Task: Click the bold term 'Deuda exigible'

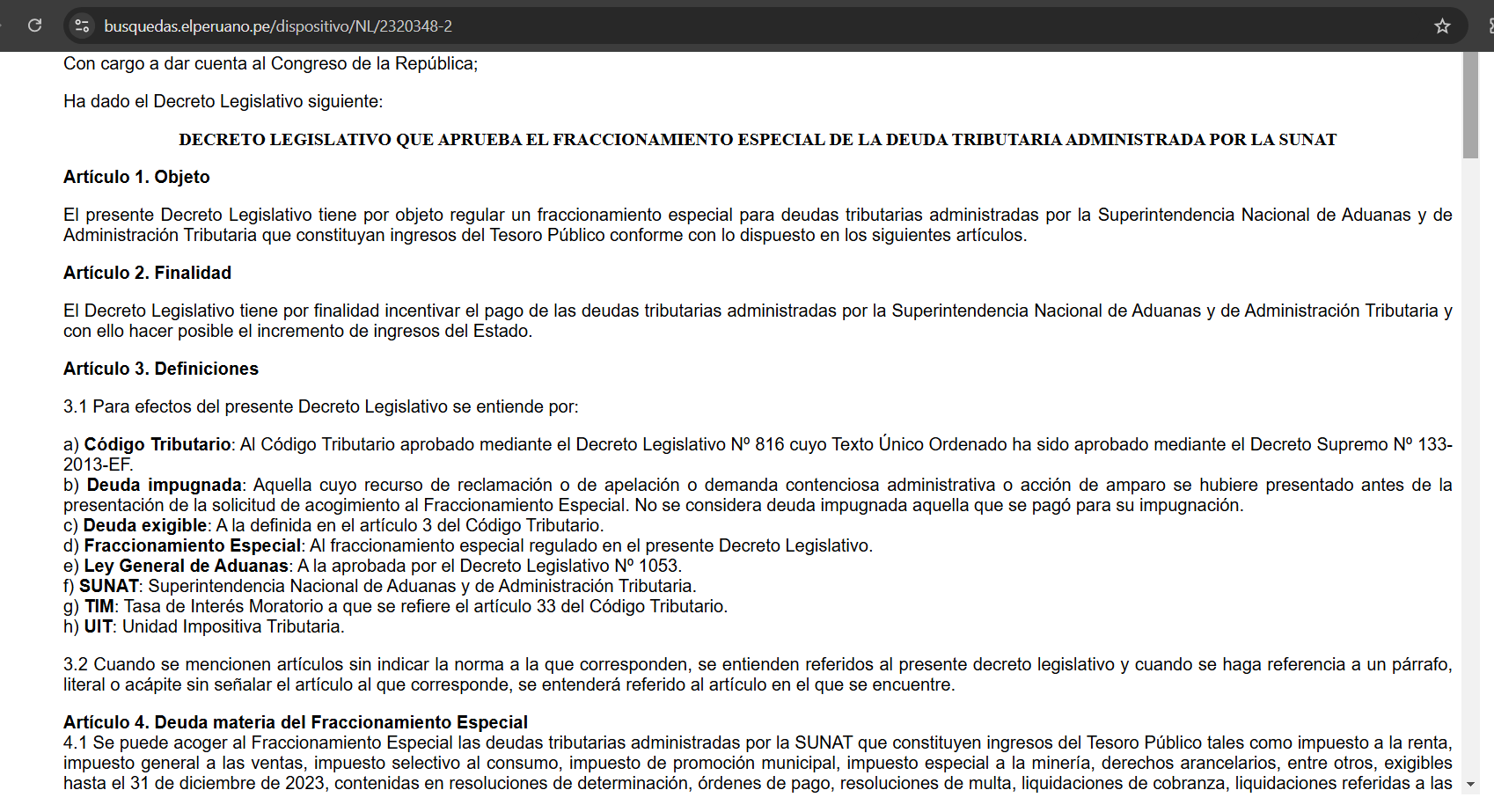Action: pos(145,525)
